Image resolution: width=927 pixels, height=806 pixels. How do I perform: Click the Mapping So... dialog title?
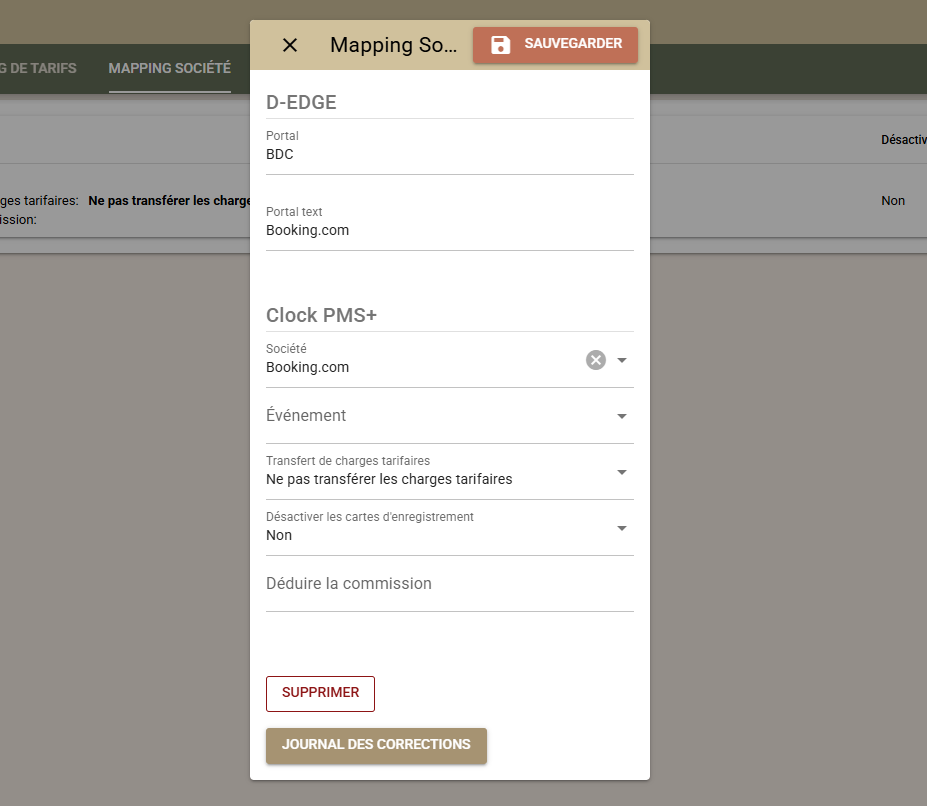(x=393, y=45)
